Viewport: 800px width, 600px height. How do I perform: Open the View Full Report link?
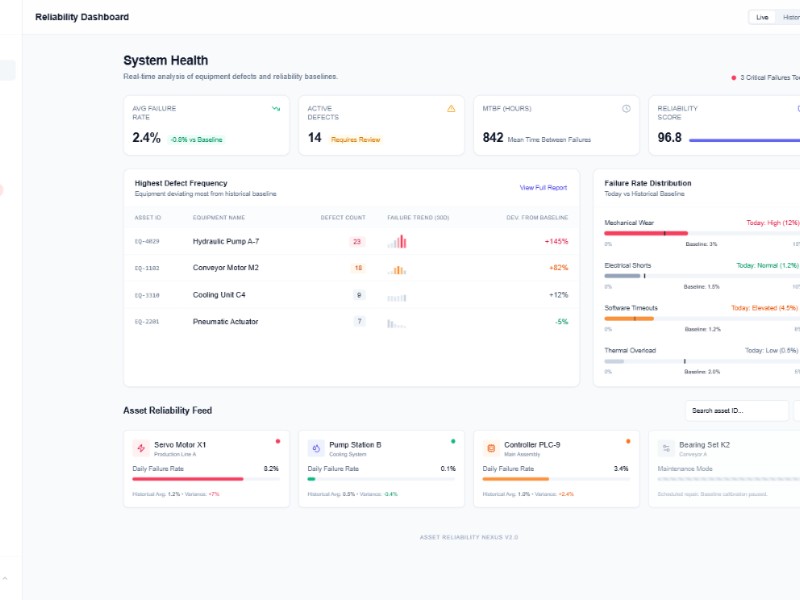[x=543, y=187]
